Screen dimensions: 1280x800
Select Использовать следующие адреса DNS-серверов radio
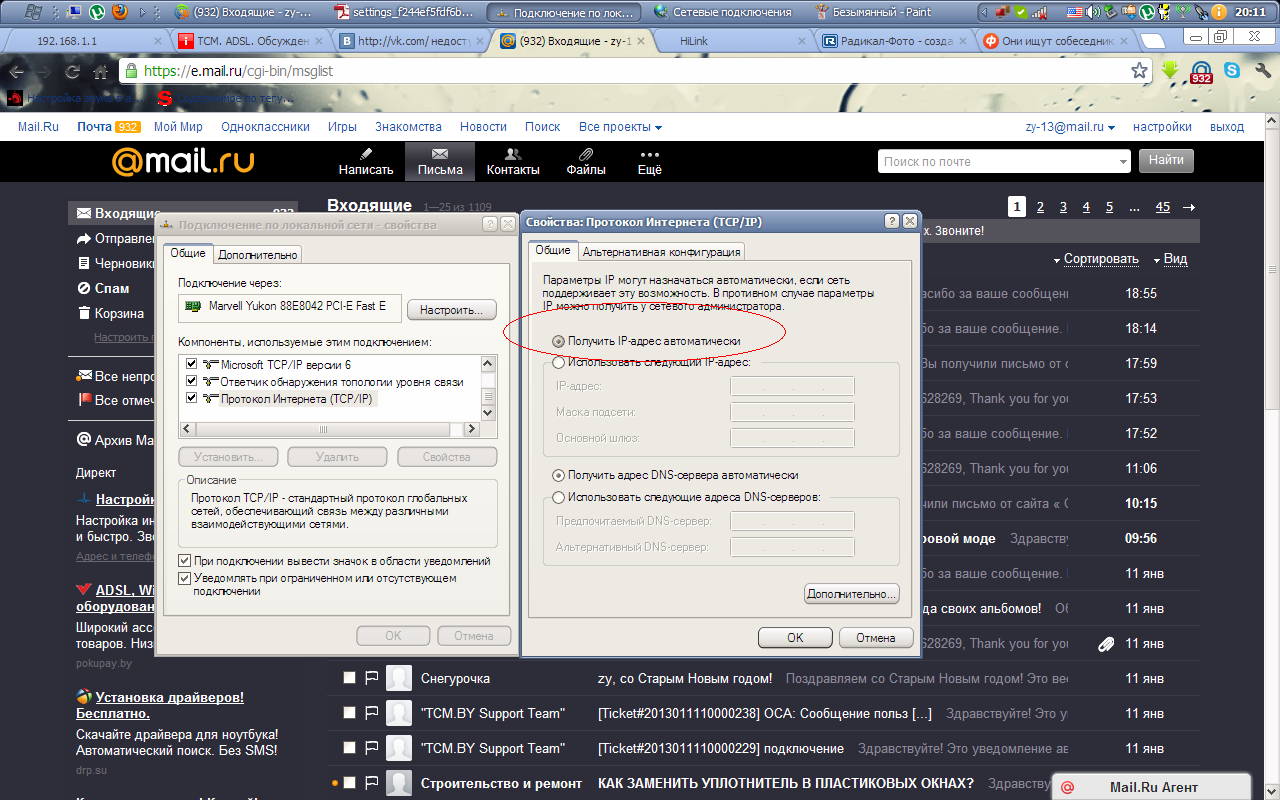[x=558, y=496]
